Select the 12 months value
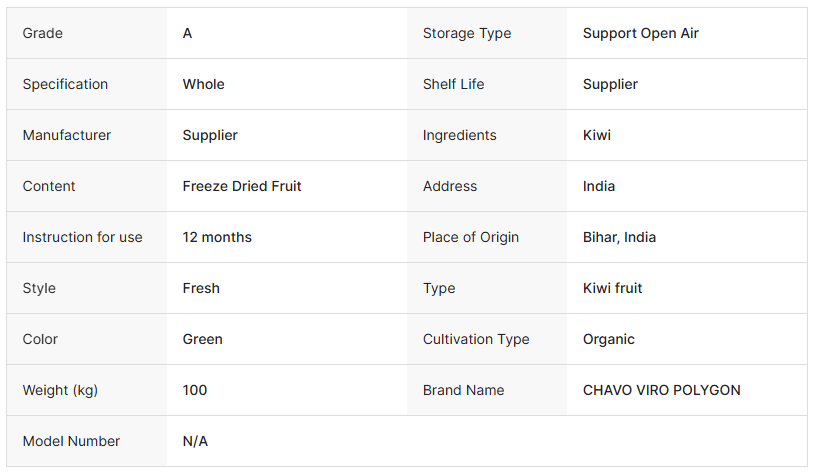This screenshot has width=814, height=472. 217,237
